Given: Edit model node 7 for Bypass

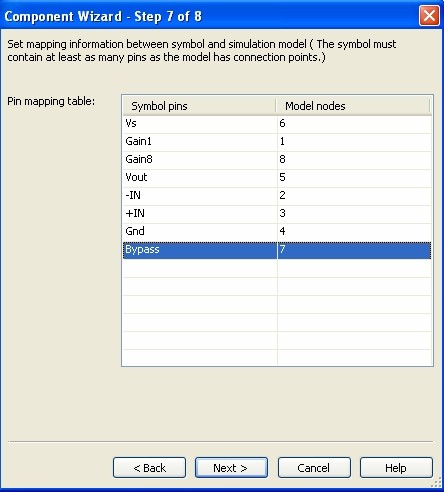Looking at the screenshot, I should tap(354, 250).
